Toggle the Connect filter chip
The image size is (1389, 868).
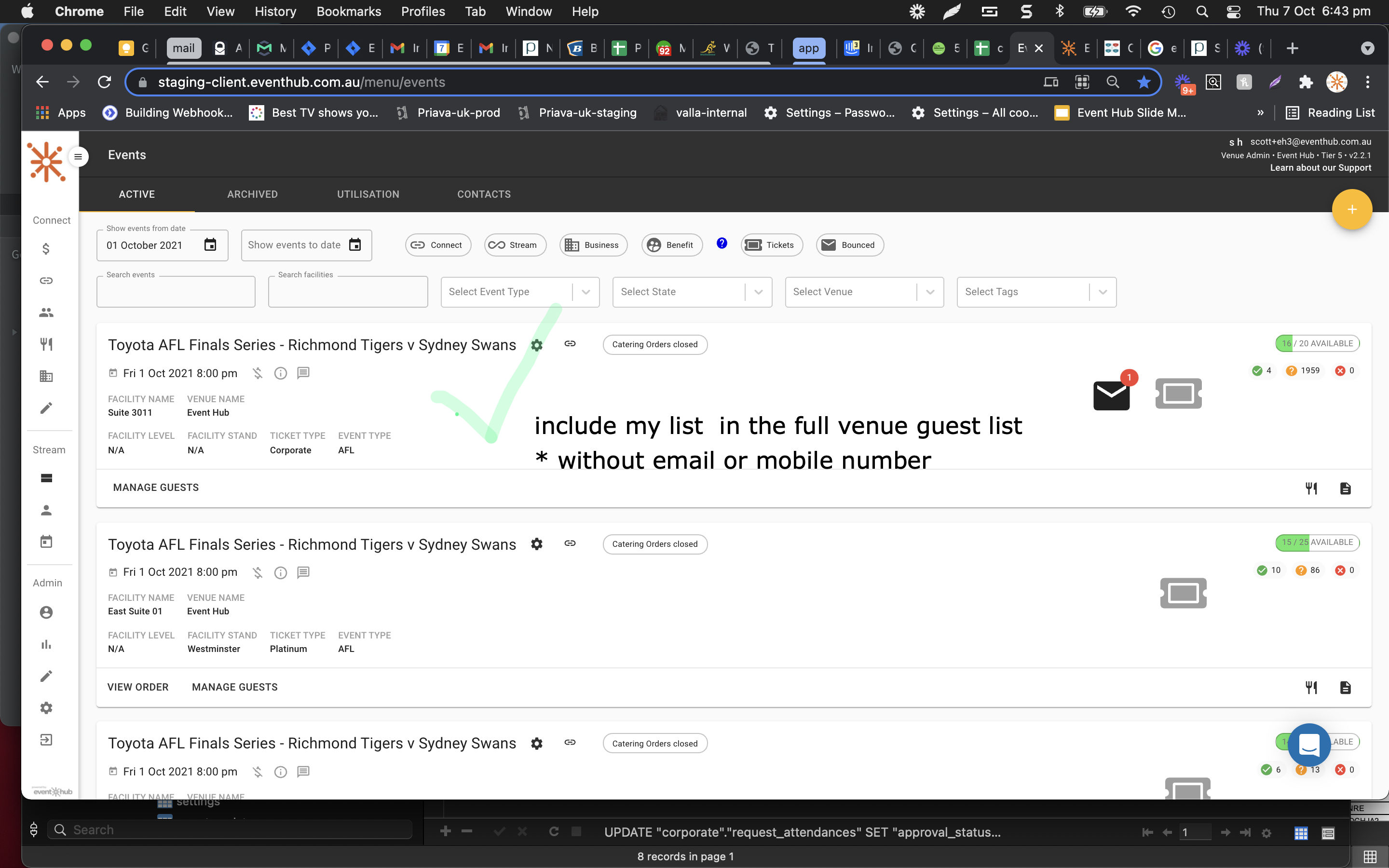(438, 245)
